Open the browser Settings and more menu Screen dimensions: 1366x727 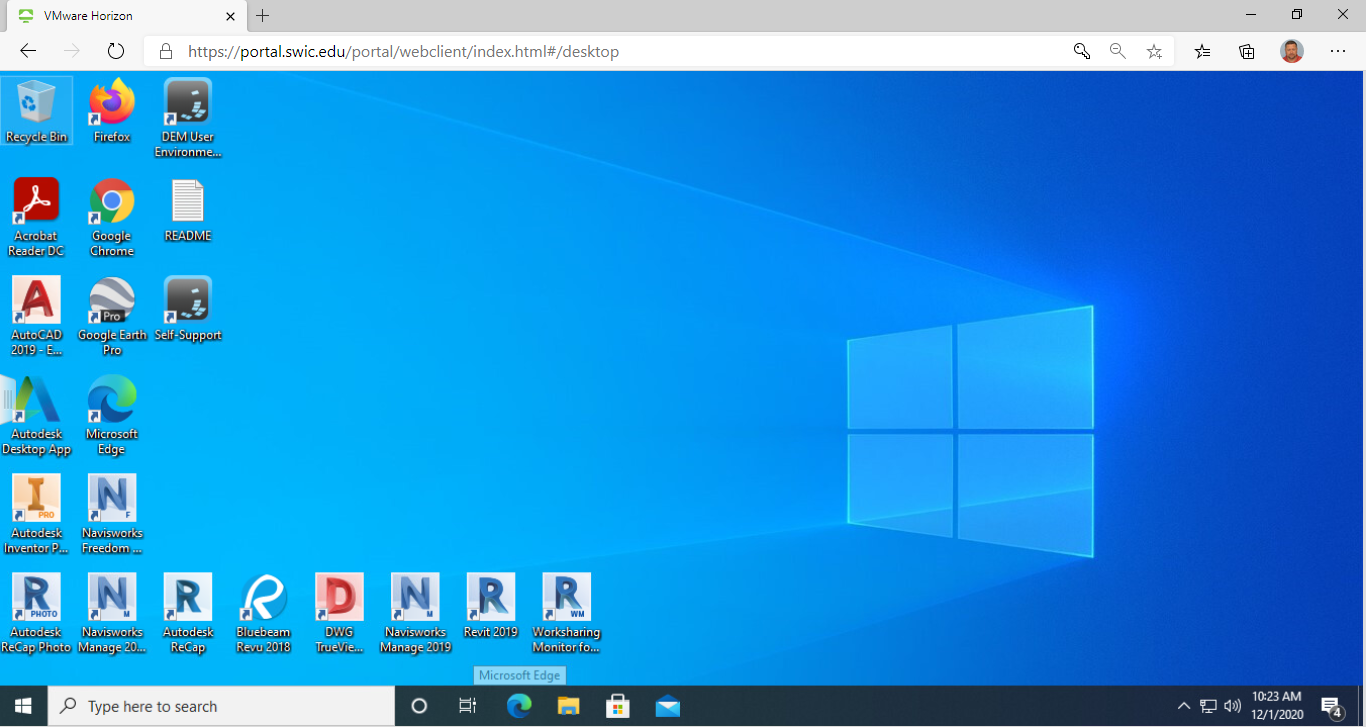click(1338, 51)
